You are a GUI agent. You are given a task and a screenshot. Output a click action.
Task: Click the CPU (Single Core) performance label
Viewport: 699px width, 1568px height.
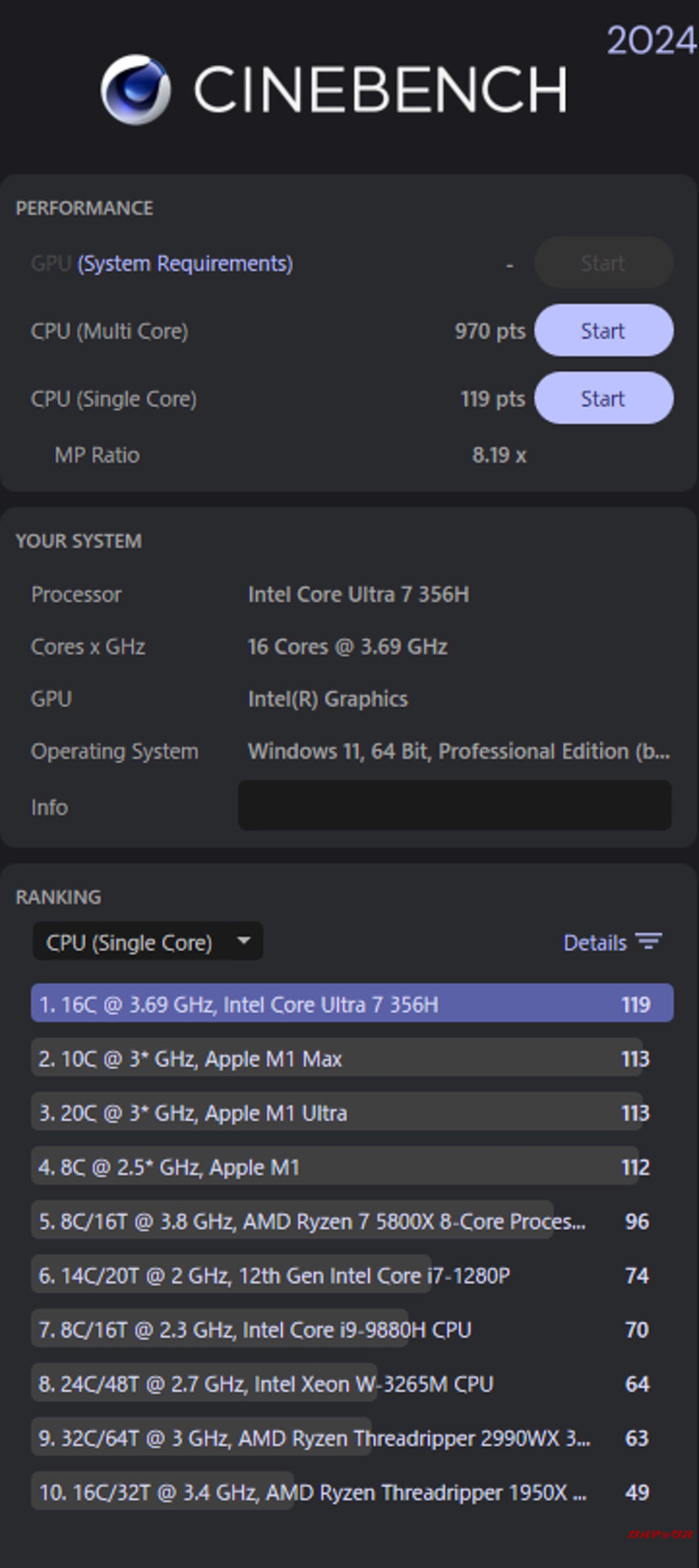click(x=114, y=399)
